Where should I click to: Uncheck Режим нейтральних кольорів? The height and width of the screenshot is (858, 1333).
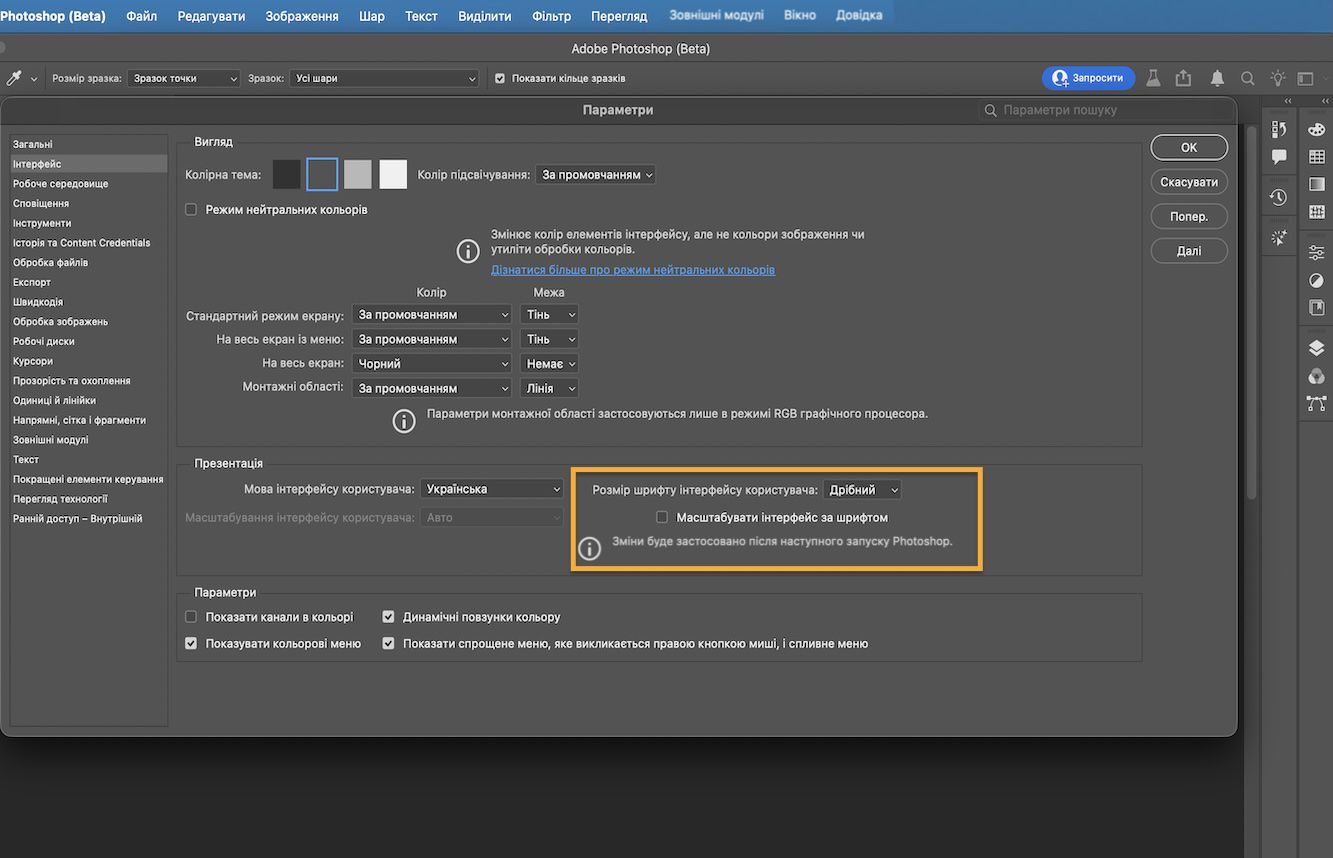[189, 209]
